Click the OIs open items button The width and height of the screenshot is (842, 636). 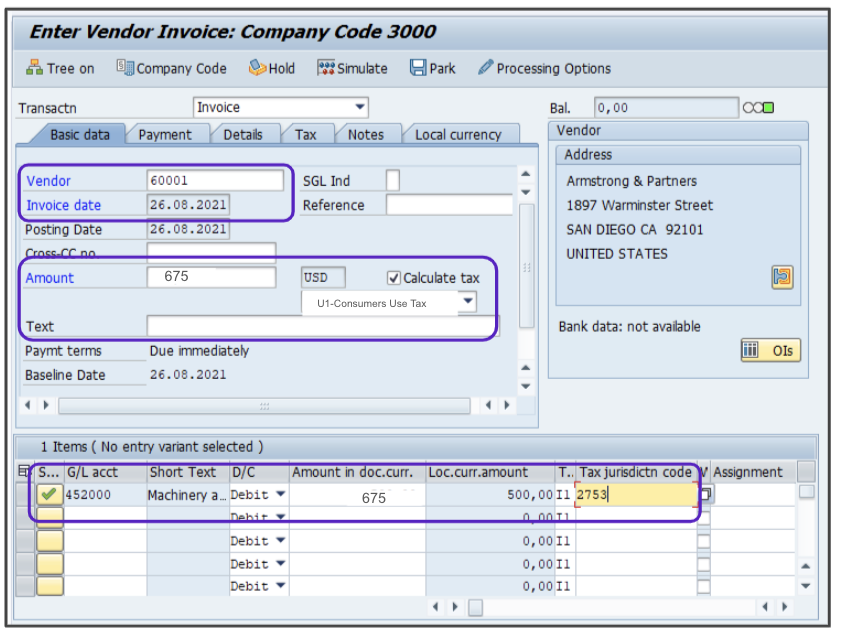tap(770, 350)
